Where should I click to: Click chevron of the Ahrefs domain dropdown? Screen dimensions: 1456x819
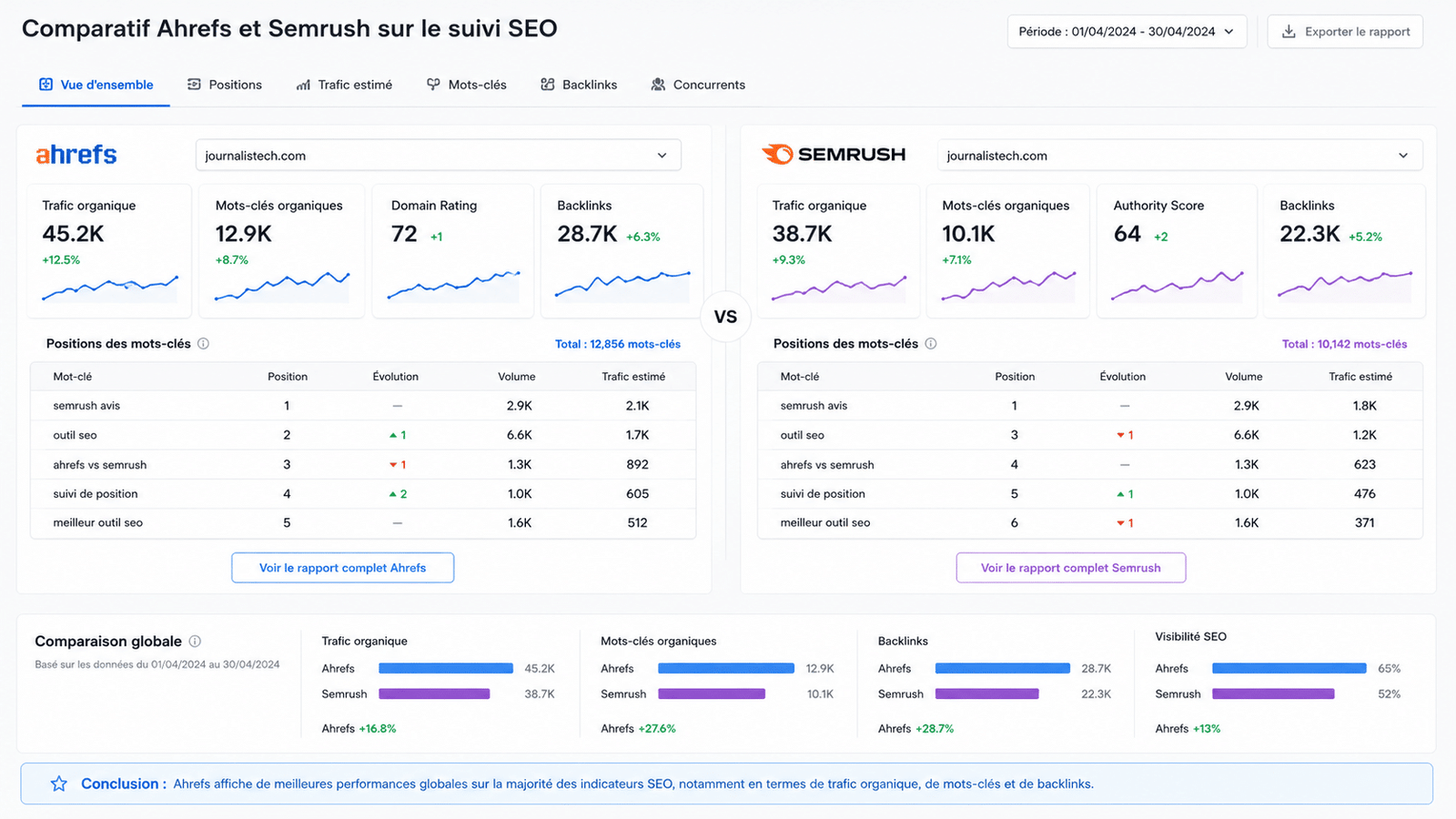click(662, 156)
